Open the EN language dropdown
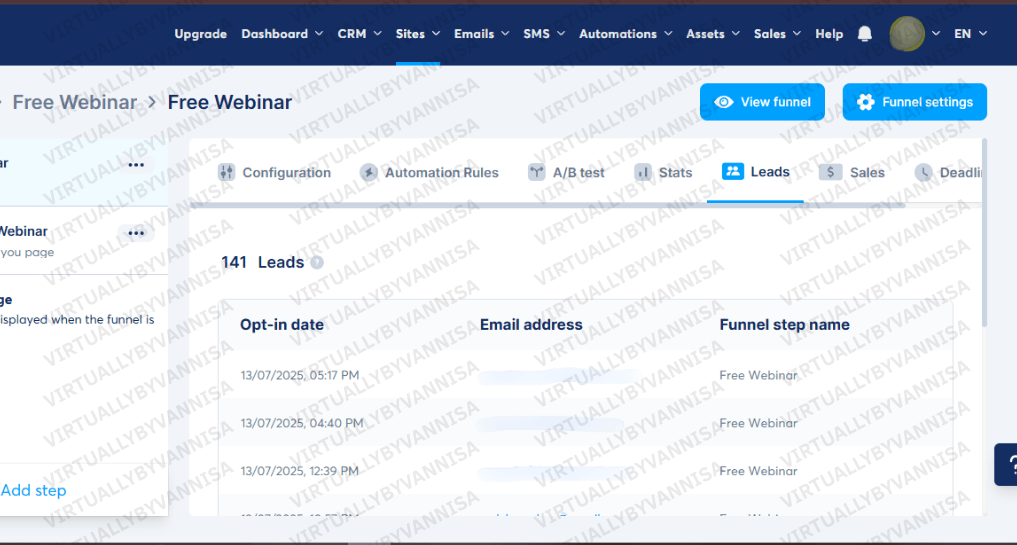 970,34
